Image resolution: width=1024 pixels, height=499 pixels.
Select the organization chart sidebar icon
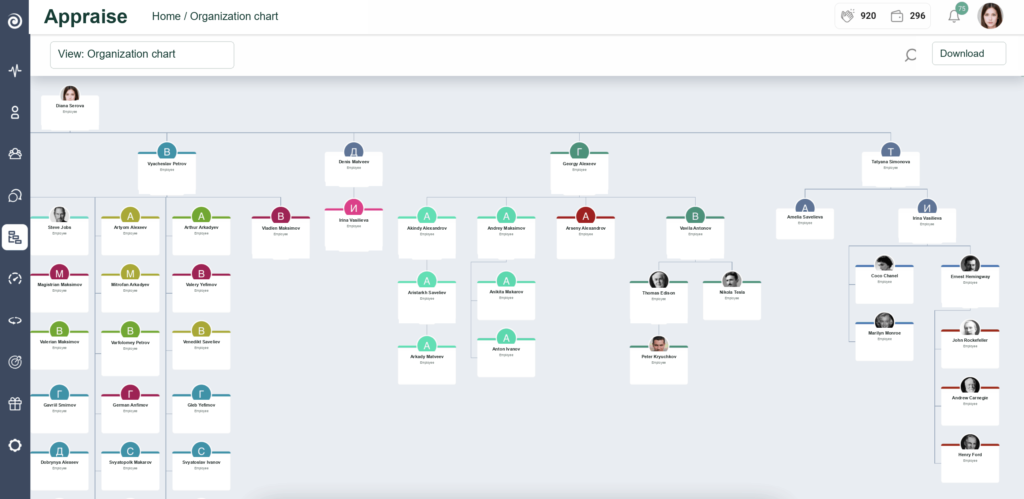point(15,237)
